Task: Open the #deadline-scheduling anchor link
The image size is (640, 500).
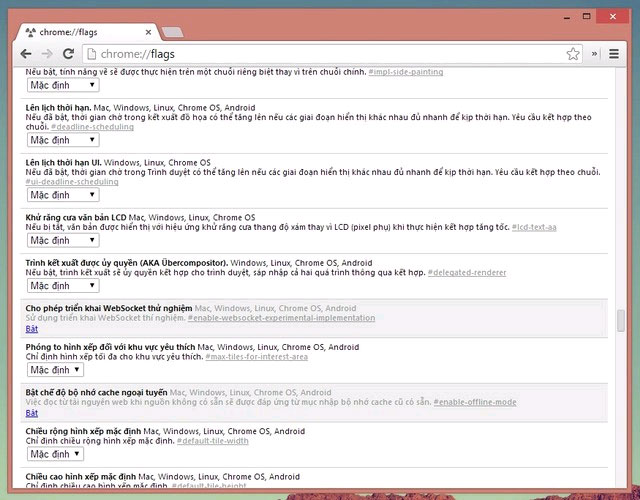Action: tap(92, 127)
